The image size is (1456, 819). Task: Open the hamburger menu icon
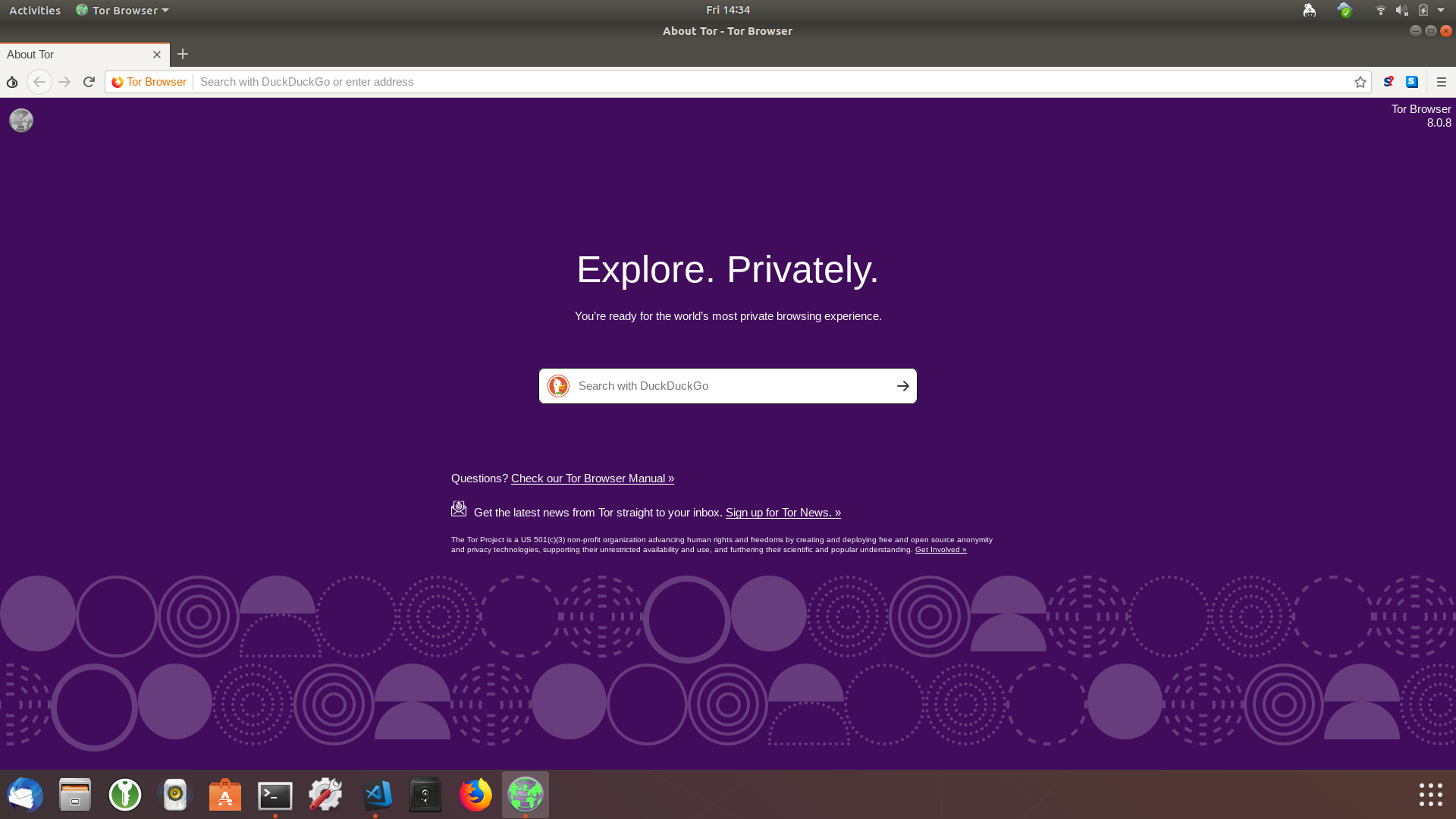[1441, 82]
